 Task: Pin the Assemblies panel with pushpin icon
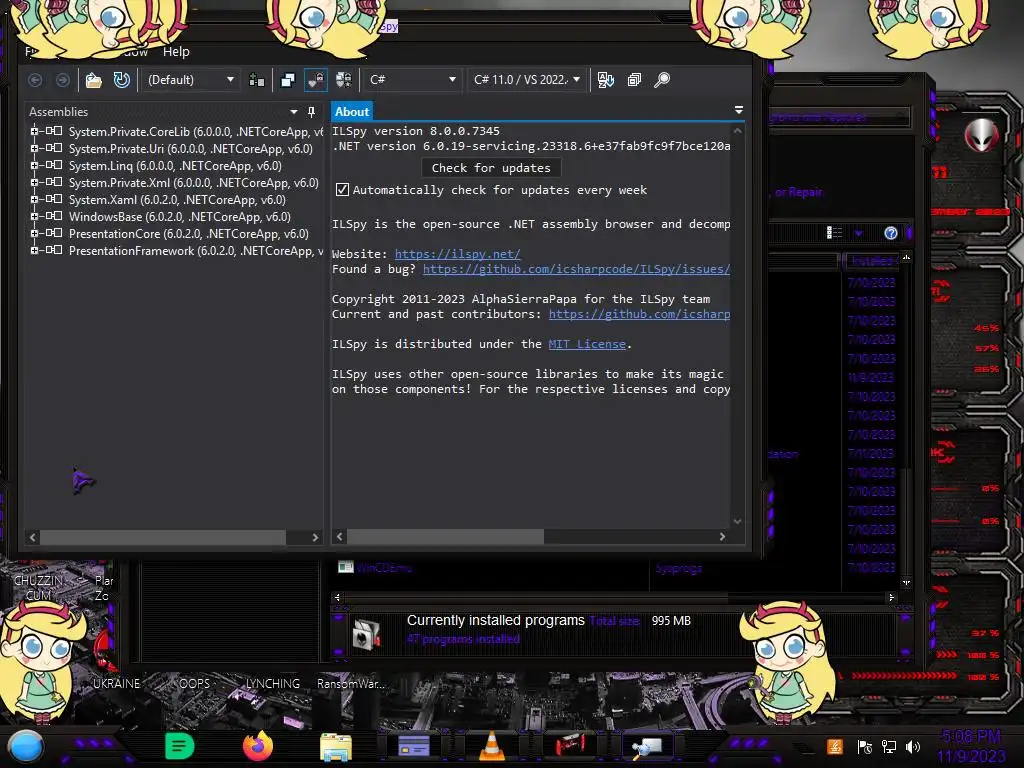pos(312,112)
